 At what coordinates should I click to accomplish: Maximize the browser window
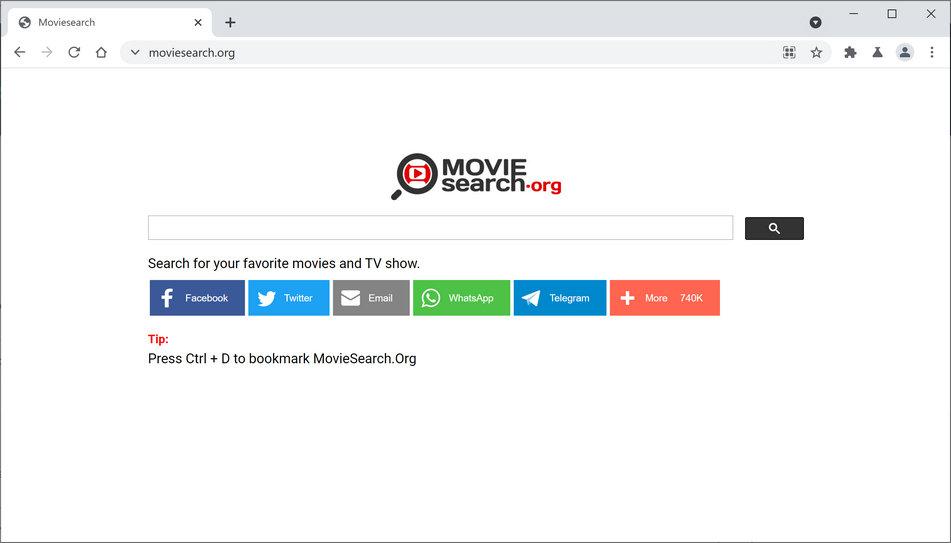pyautogui.click(x=892, y=13)
